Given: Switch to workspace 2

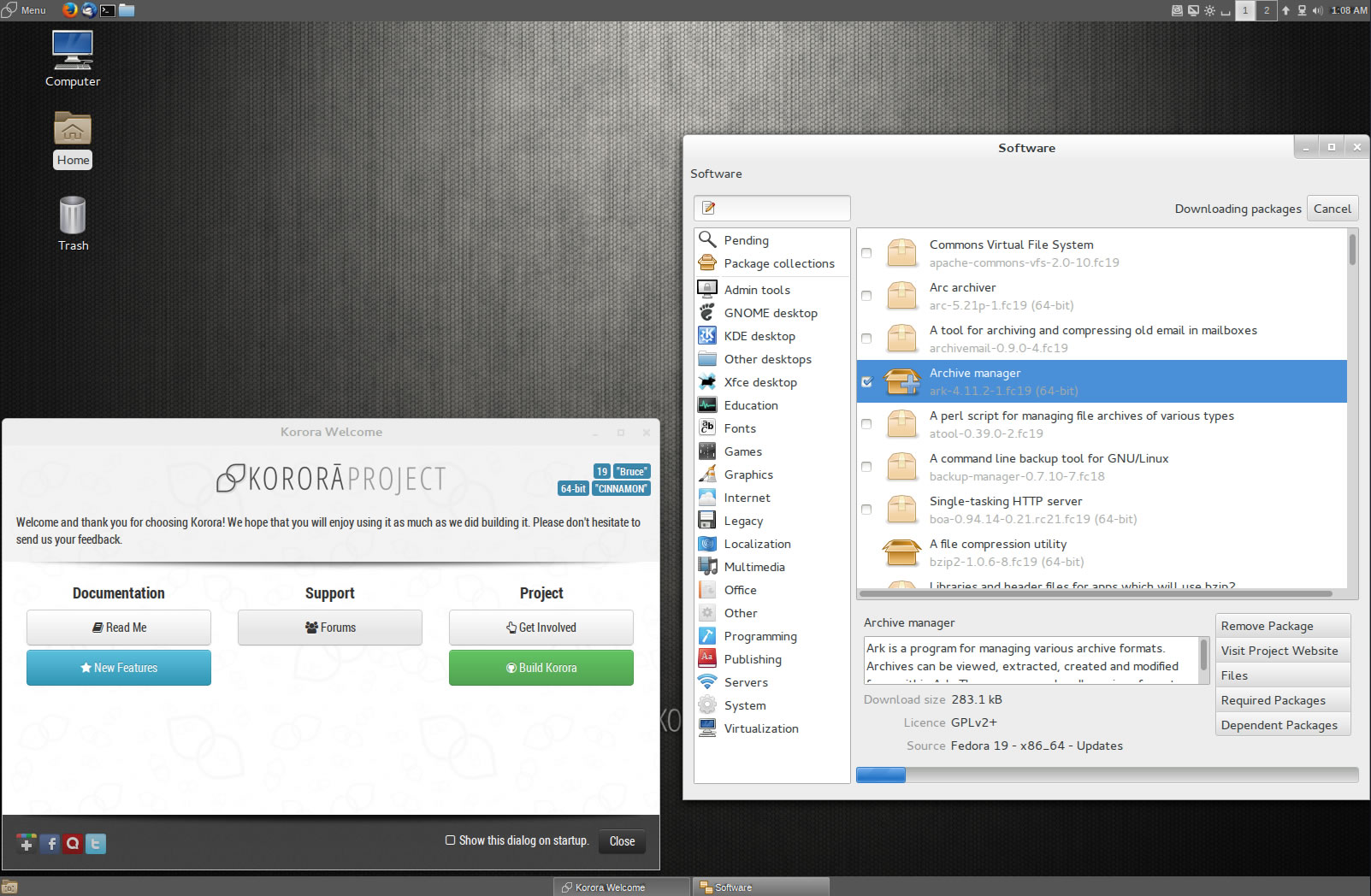Looking at the screenshot, I should click(x=1267, y=10).
